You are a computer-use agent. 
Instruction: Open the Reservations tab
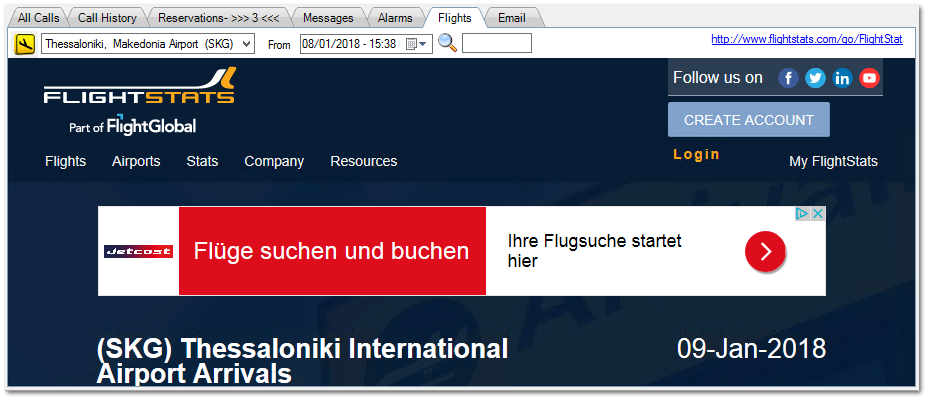tap(218, 18)
